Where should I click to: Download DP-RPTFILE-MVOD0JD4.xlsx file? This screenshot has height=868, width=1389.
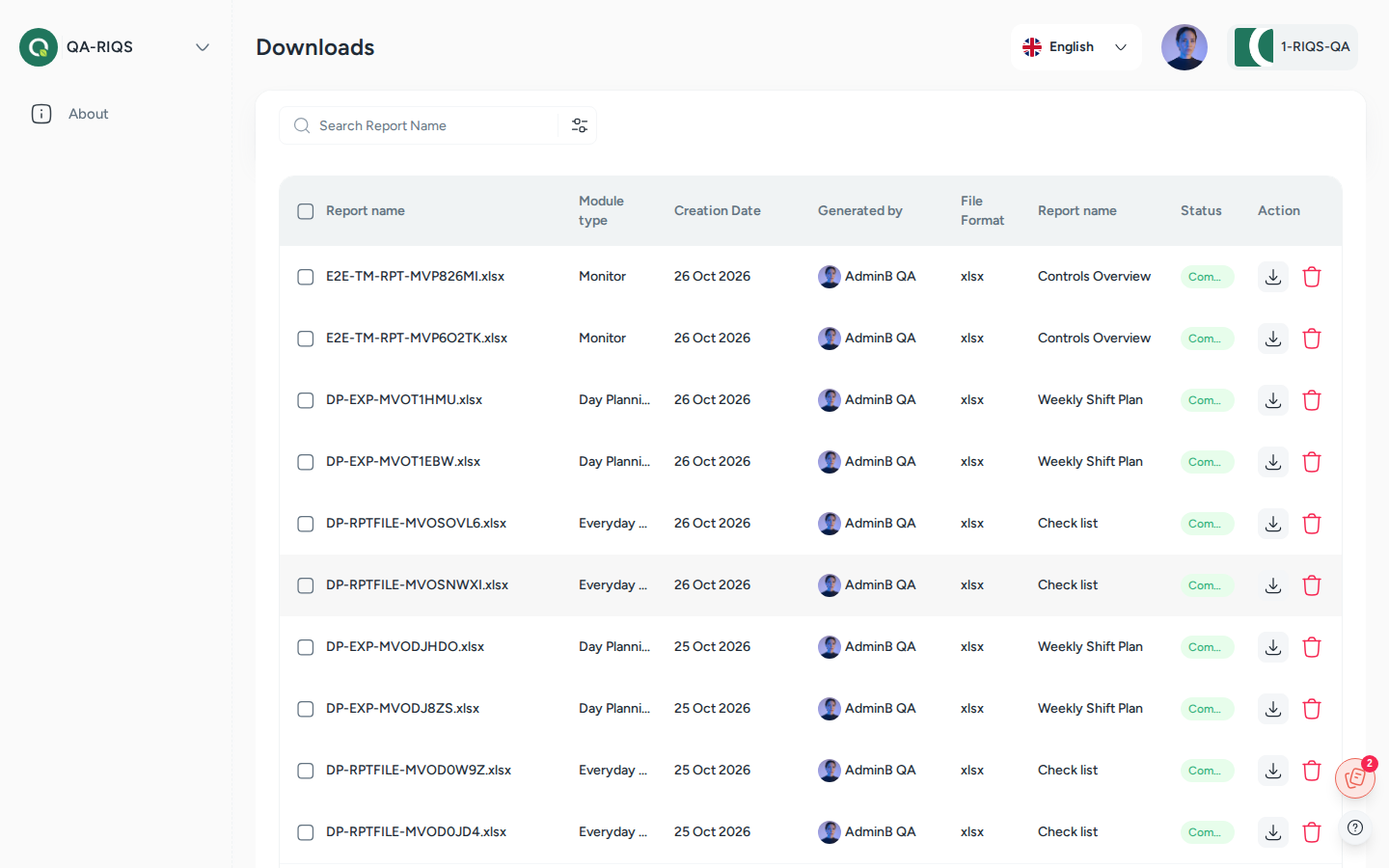pyautogui.click(x=1273, y=832)
